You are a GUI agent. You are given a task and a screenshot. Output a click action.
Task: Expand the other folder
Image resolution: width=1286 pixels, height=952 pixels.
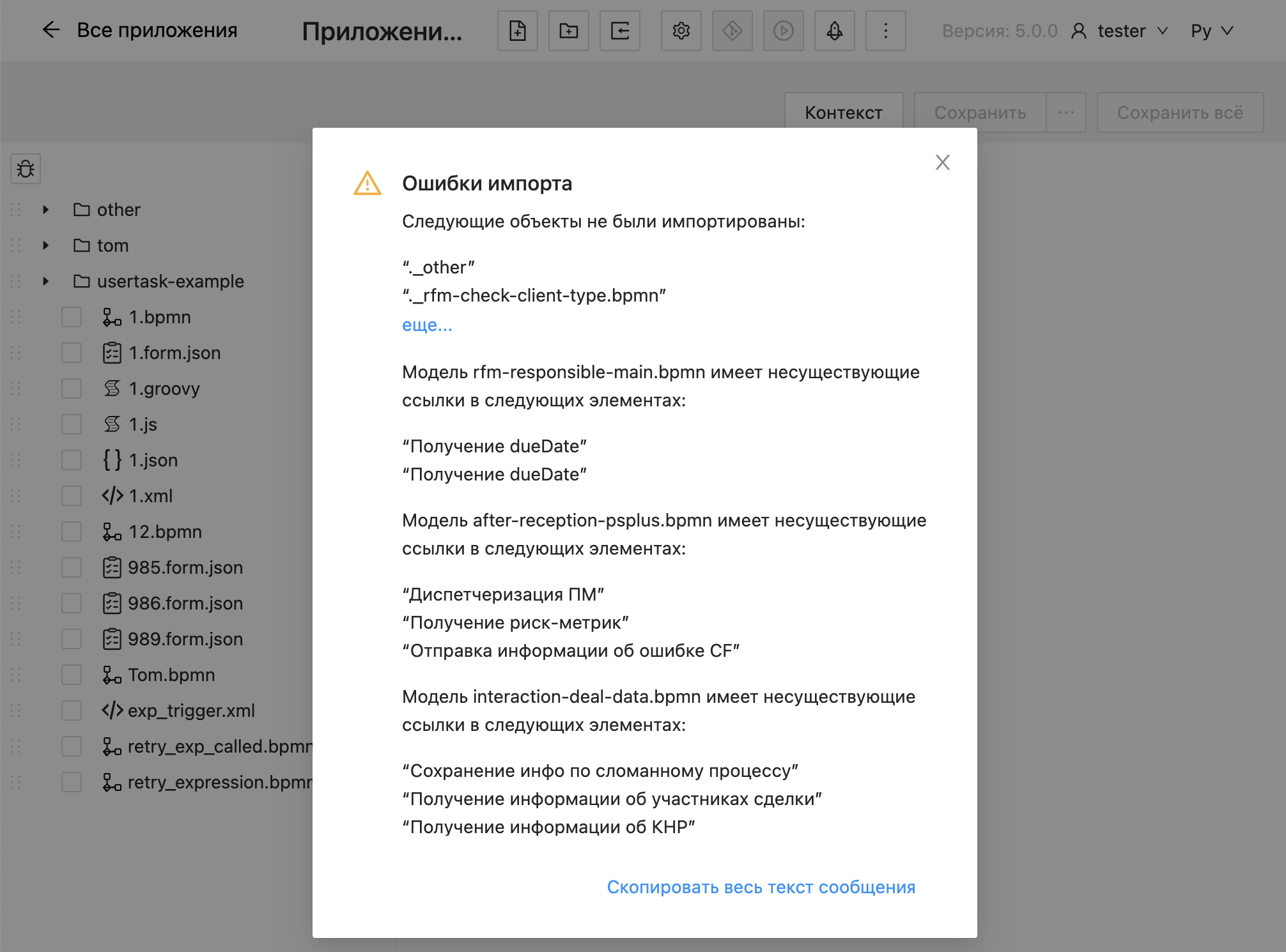(x=45, y=210)
